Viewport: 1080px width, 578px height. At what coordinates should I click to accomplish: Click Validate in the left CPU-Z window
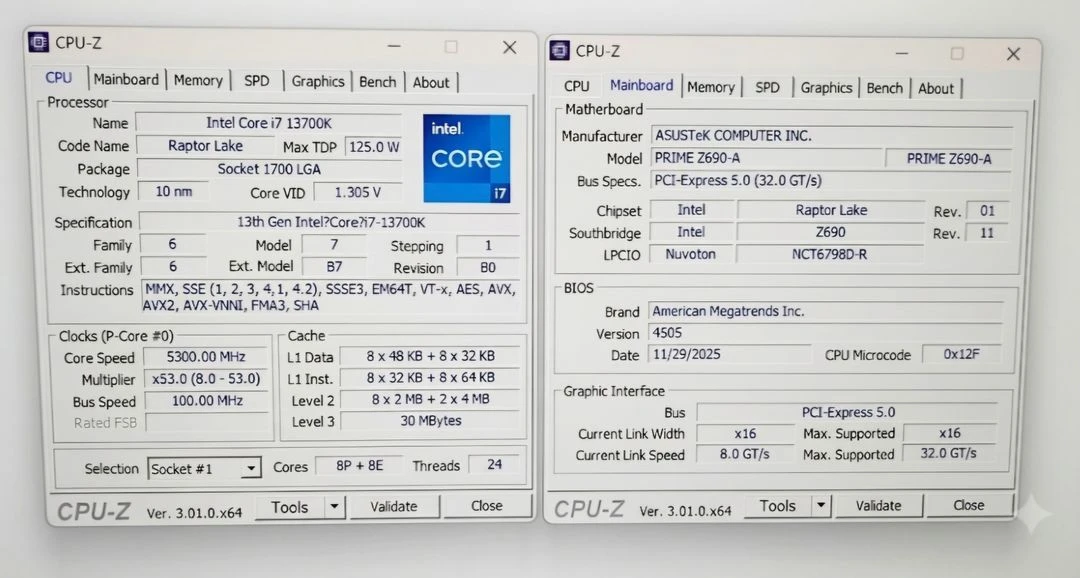tap(394, 506)
